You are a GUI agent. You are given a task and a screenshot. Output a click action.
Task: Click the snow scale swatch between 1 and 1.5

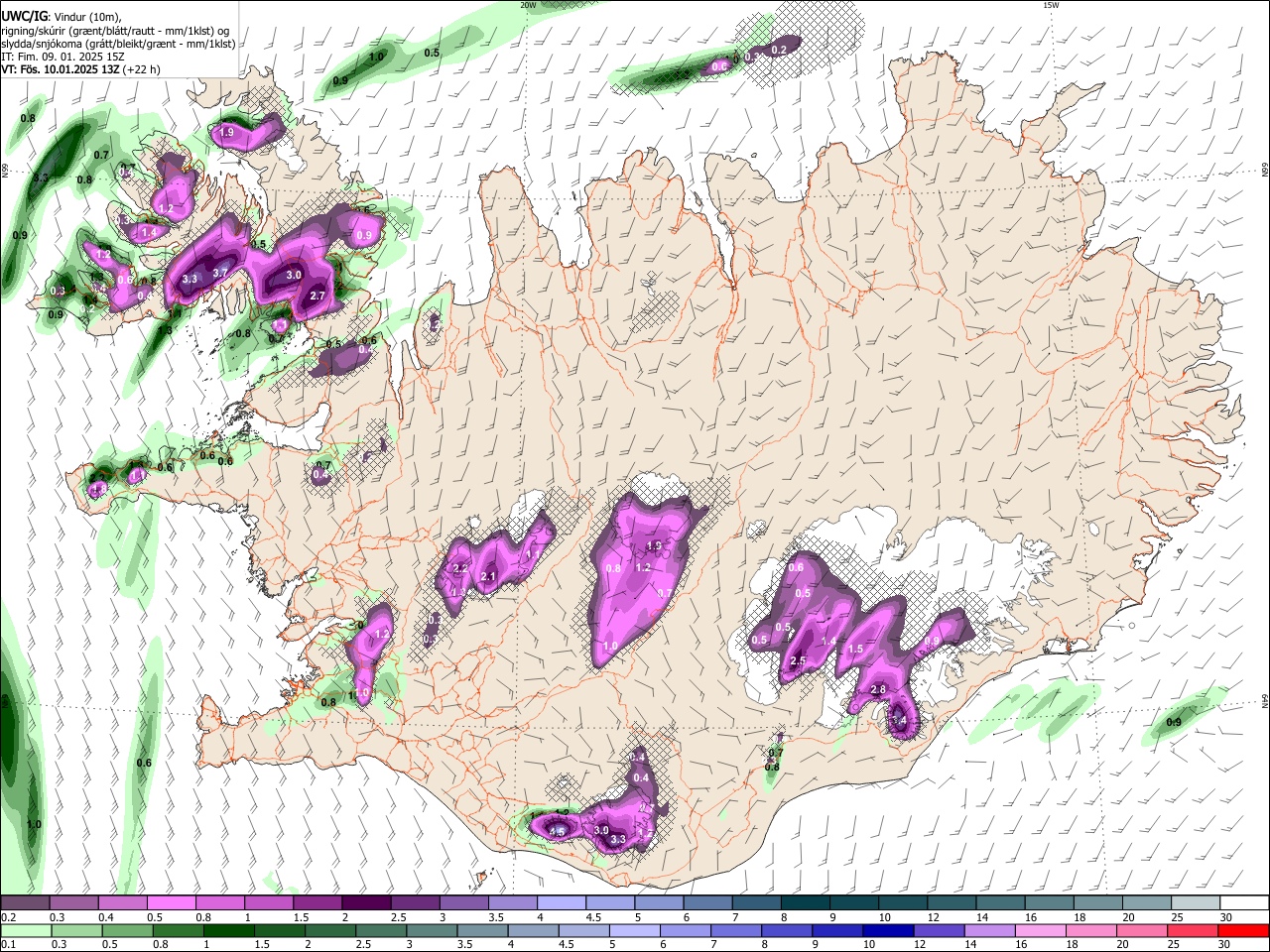(x=268, y=903)
